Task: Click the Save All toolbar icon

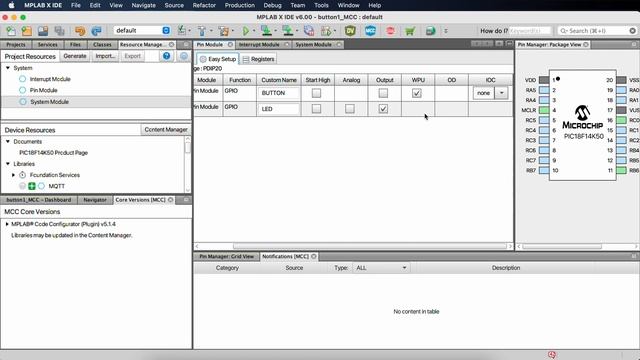Action: (x=60, y=31)
